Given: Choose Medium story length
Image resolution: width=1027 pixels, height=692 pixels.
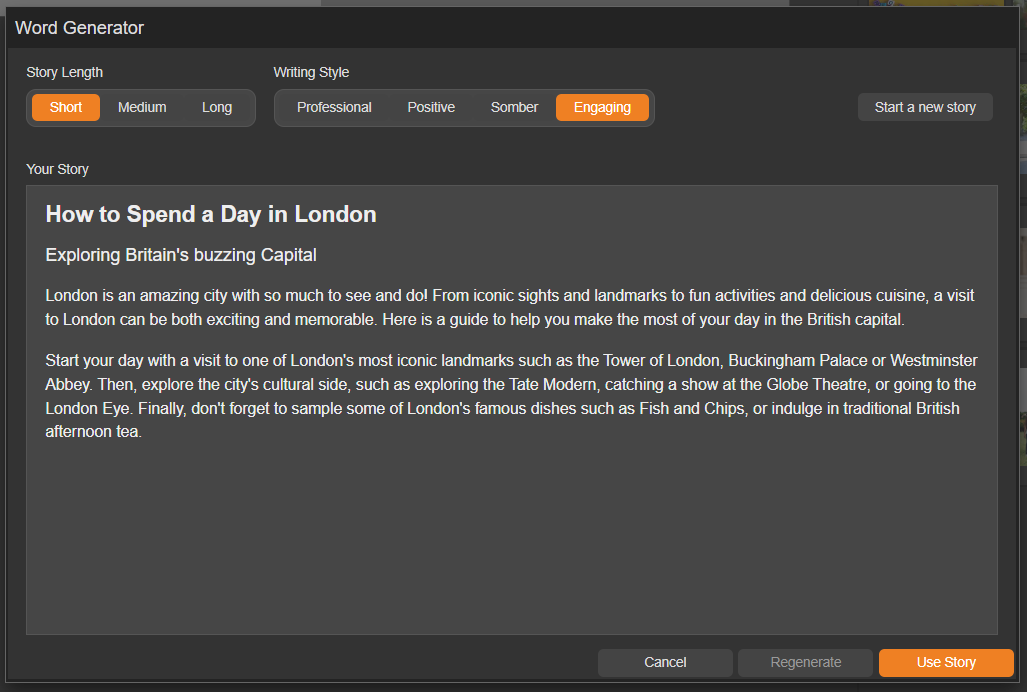Looking at the screenshot, I should 142,107.
